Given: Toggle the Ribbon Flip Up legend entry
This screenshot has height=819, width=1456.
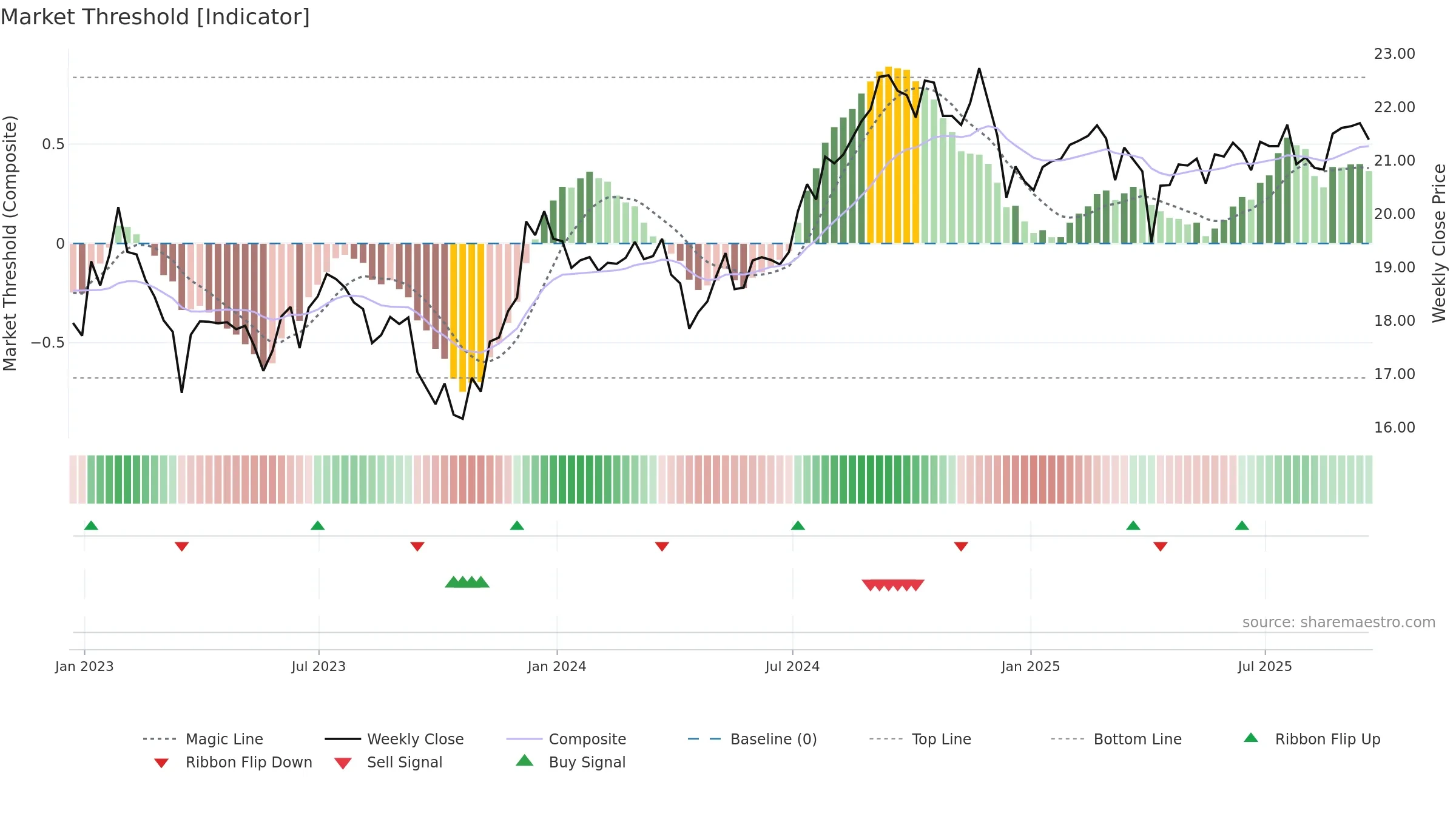Looking at the screenshot, I should click(x=1312, y=739).
